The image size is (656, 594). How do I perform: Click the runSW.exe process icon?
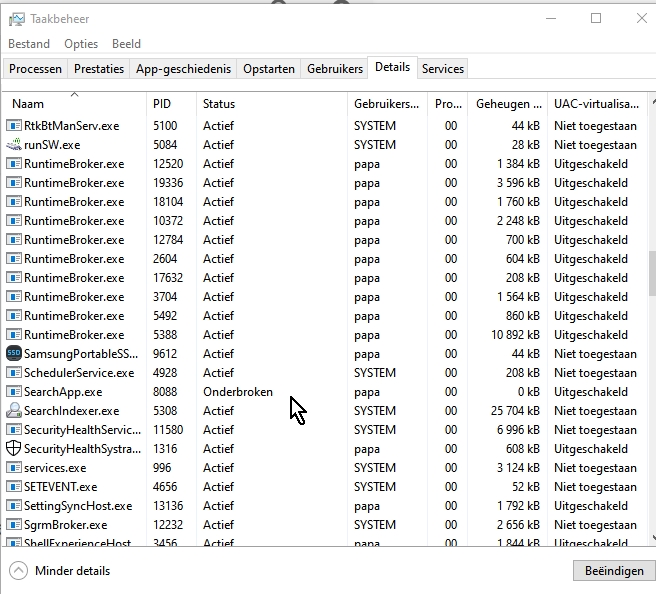[14, 145]
